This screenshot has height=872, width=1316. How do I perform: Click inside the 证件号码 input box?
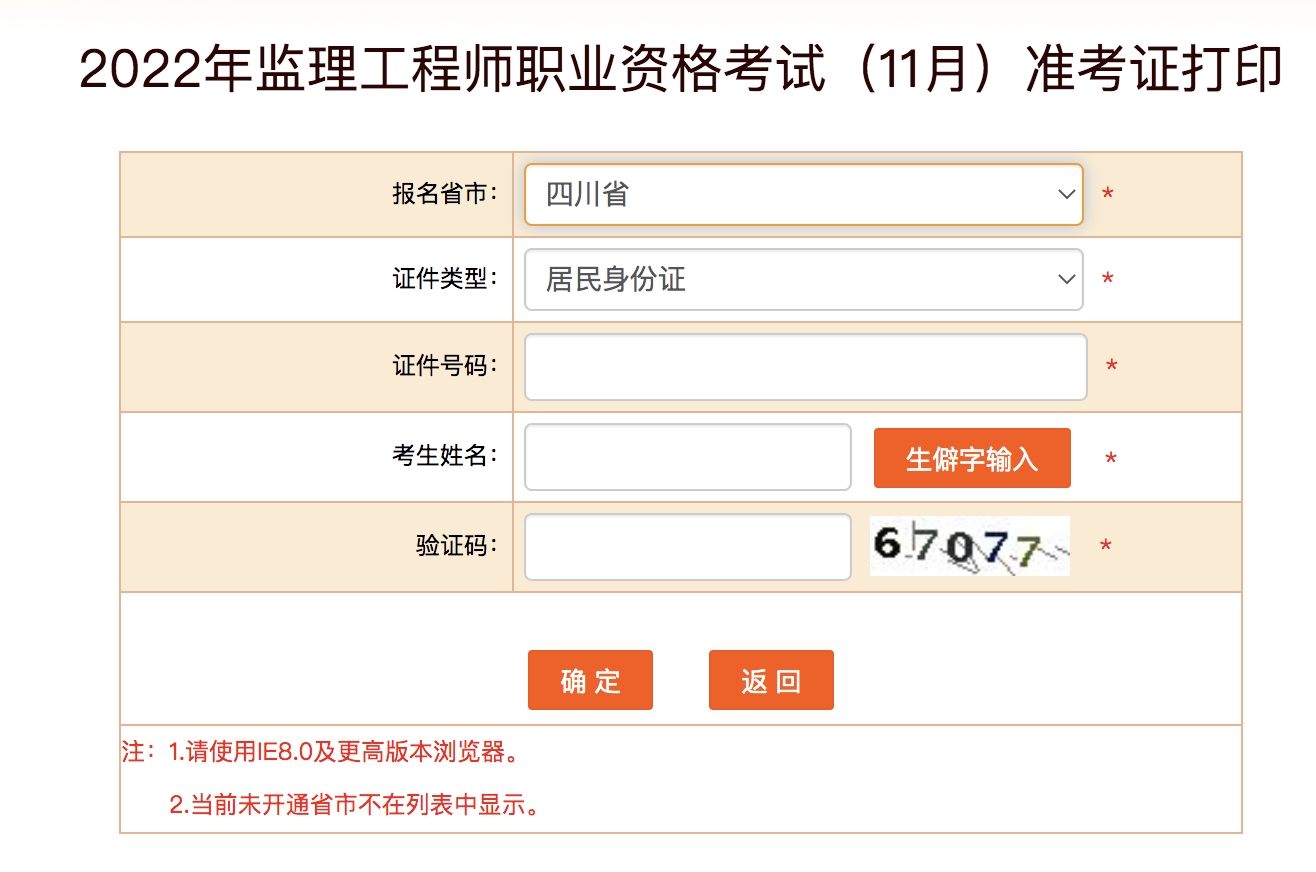805,367
